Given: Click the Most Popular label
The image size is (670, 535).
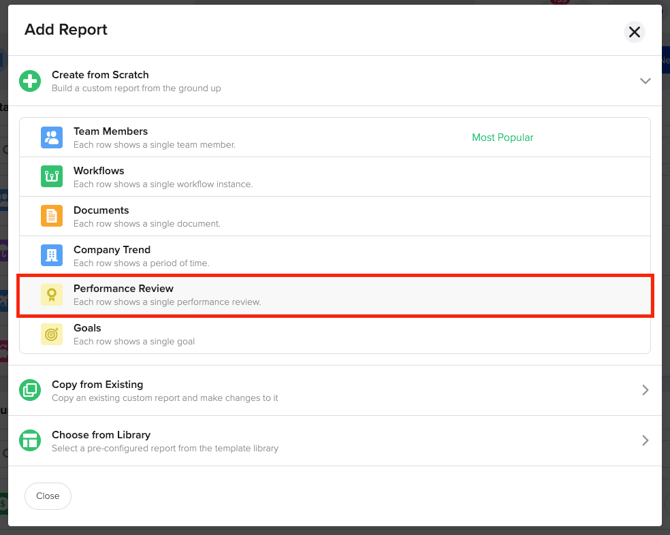Looking at the screenshot, I should (502, 138).
